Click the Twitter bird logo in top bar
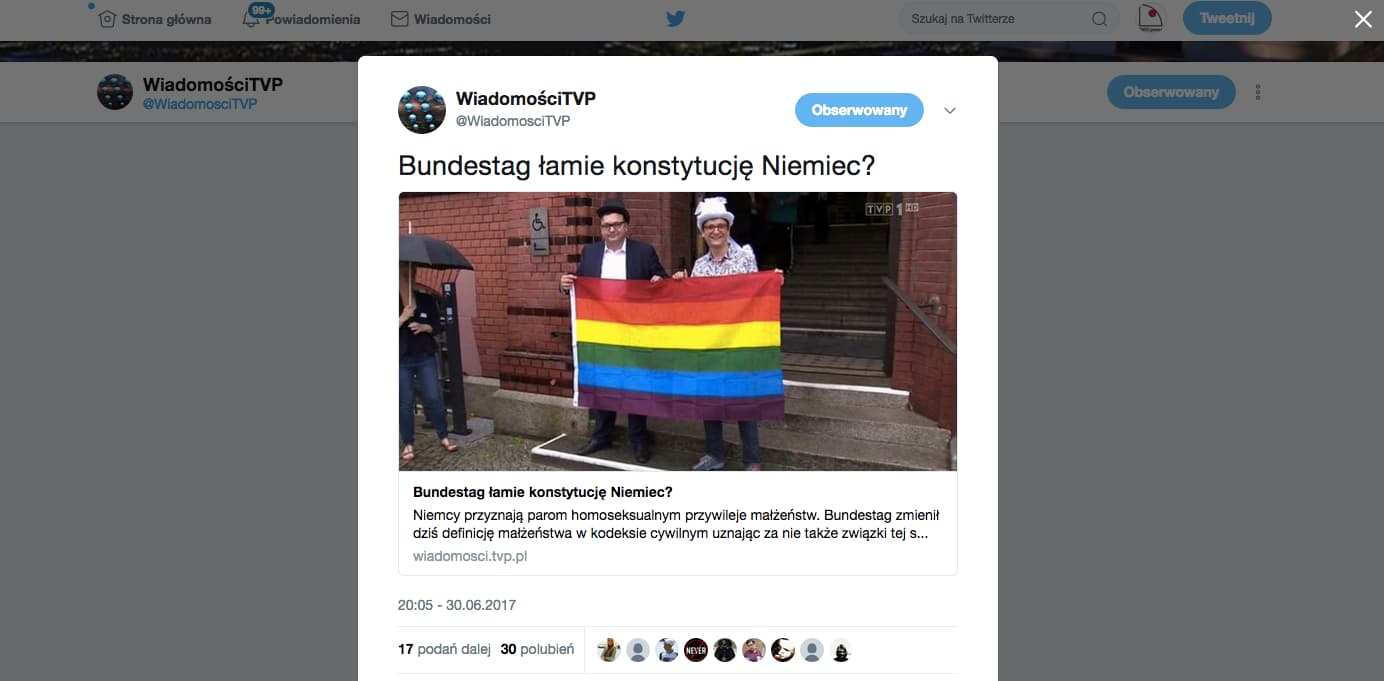 (676, 18)
